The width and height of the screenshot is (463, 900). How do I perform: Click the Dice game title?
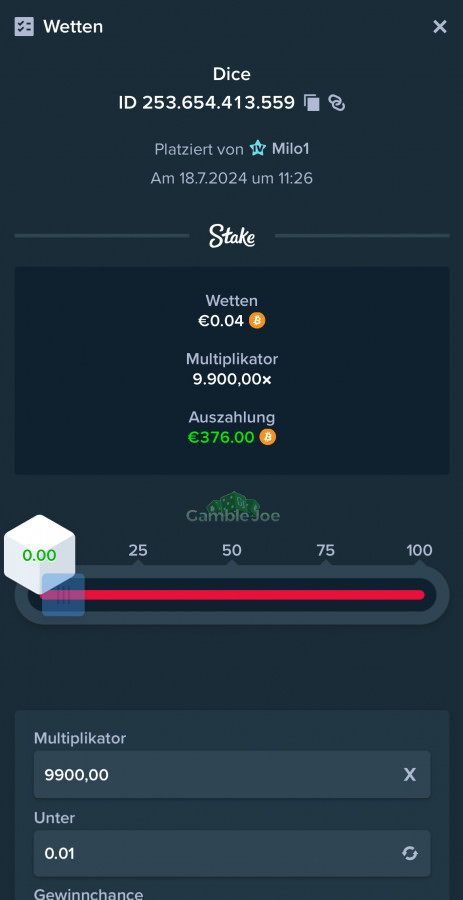(x=232, y=74)
